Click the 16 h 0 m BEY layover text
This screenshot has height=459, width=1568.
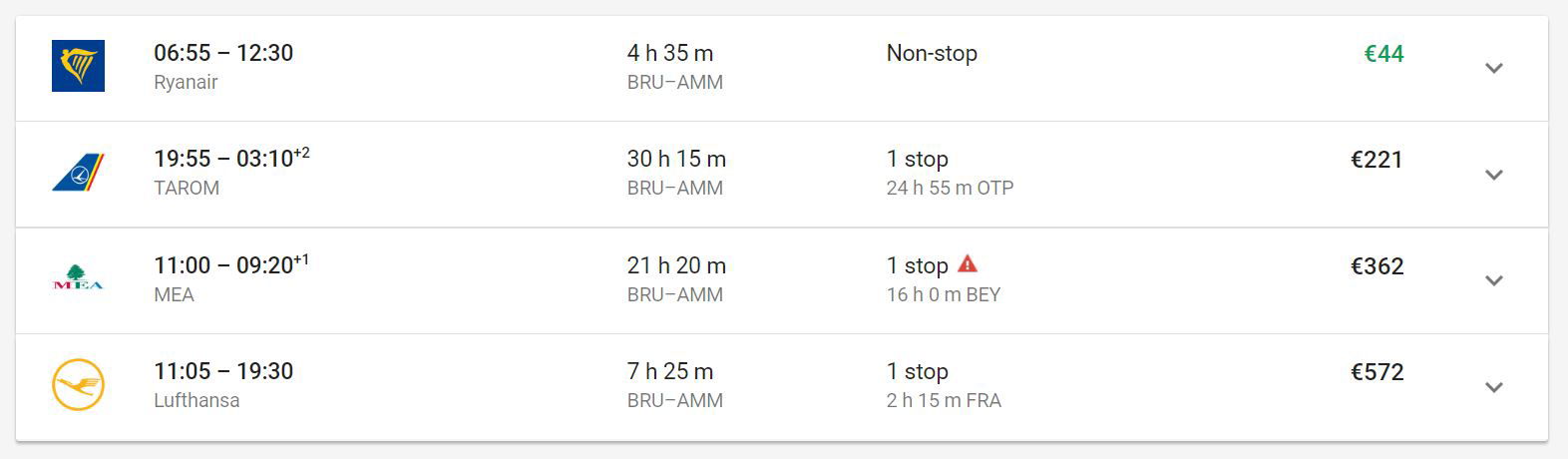[x=944, y=294]
